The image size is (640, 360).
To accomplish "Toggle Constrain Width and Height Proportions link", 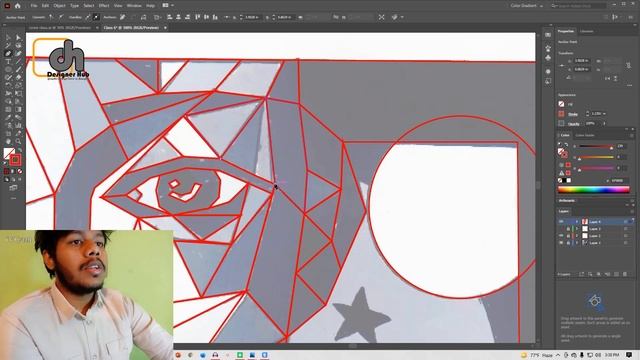I will click(x=628, y=65).
